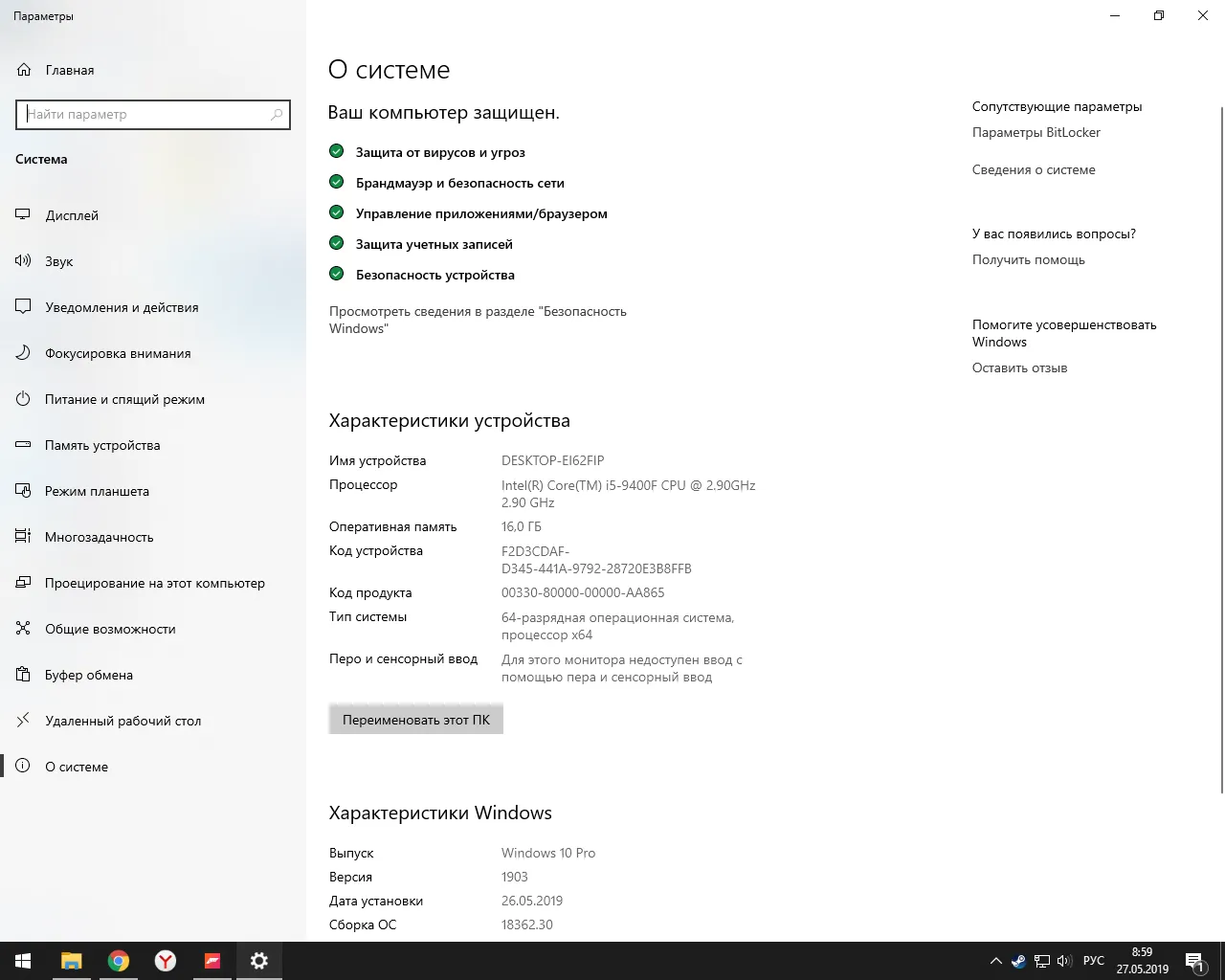Image resolution: width=1225 pixels, height=980 pixels.
Task: Click product code 00330-80000-00000-AA865
Action: 583,592
